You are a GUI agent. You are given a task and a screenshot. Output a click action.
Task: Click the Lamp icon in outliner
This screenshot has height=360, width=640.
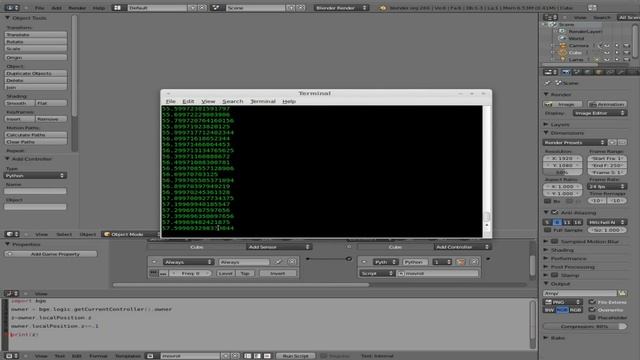[563, 60]
